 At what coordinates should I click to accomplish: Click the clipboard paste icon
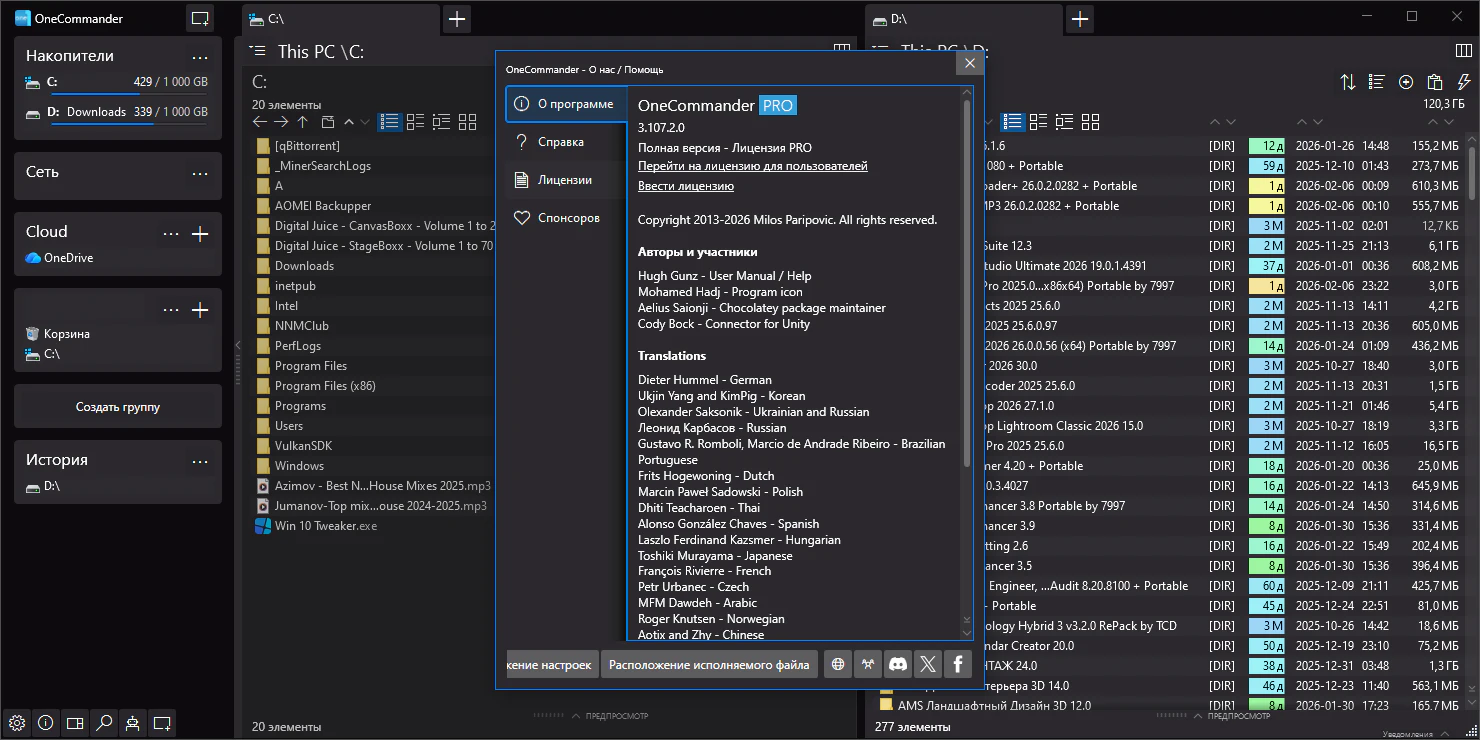click(1435, 82)
